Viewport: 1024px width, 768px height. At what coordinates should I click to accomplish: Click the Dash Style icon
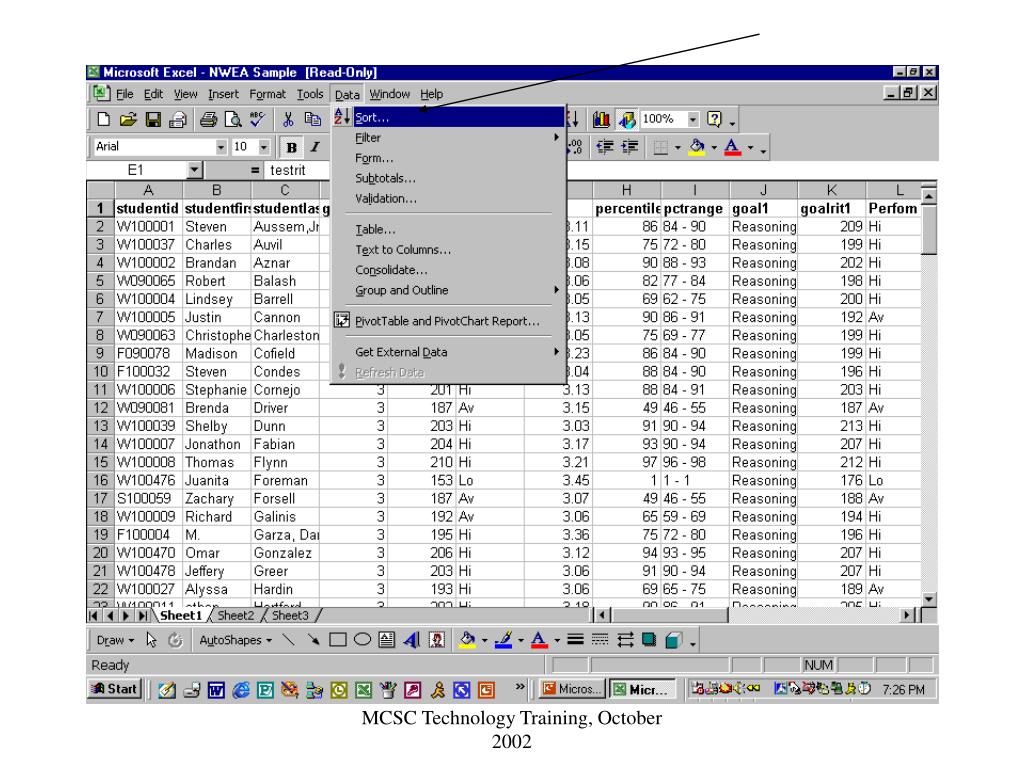[x=600, y=640]
